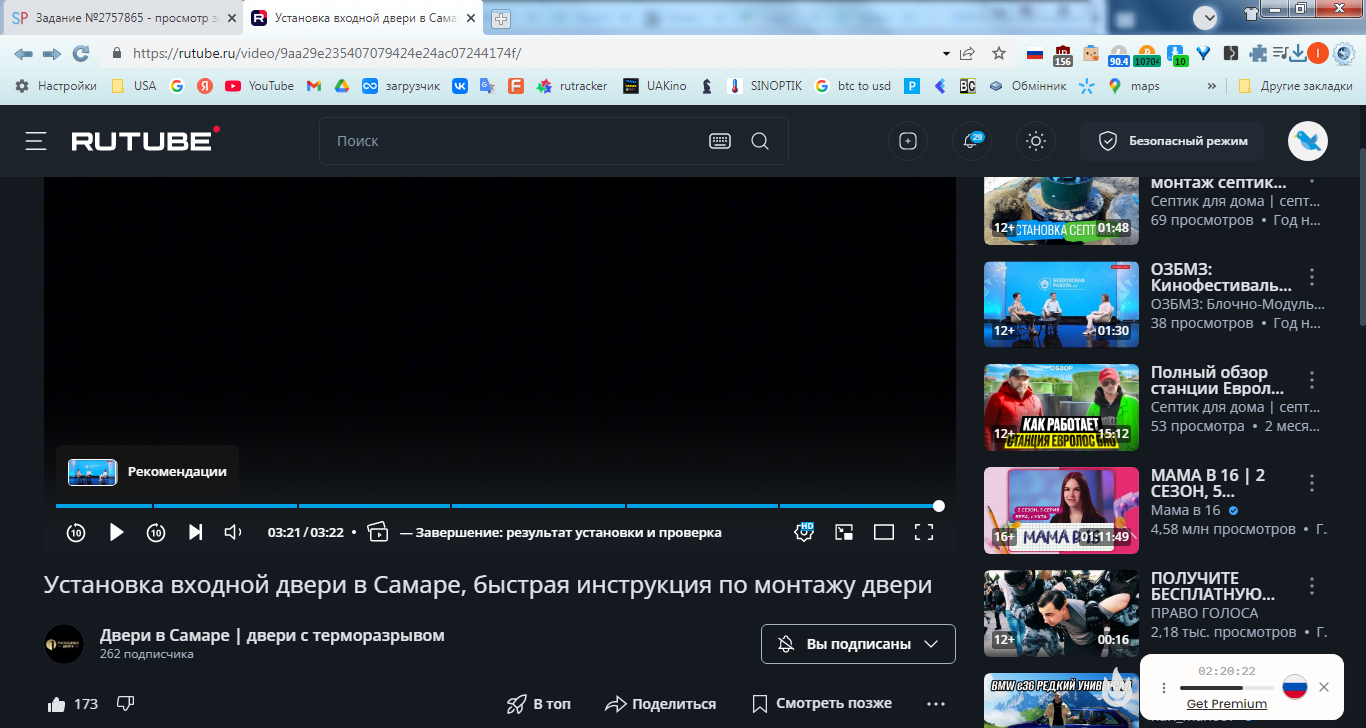
Task: Open more options for ОЗБМЗ video
Action: tap(1313, 277)
